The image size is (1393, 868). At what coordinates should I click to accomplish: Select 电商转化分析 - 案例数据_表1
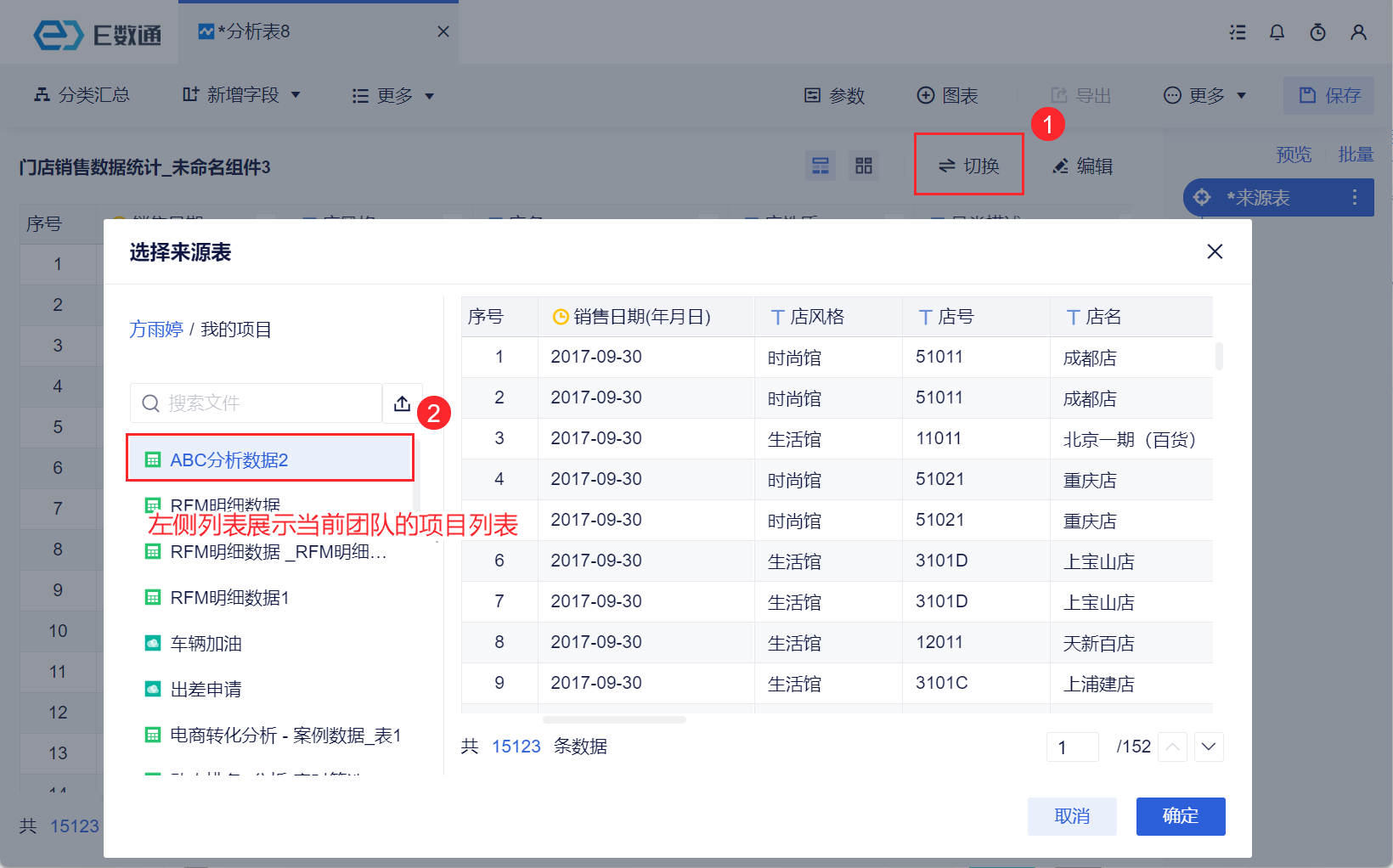[270, 736]
